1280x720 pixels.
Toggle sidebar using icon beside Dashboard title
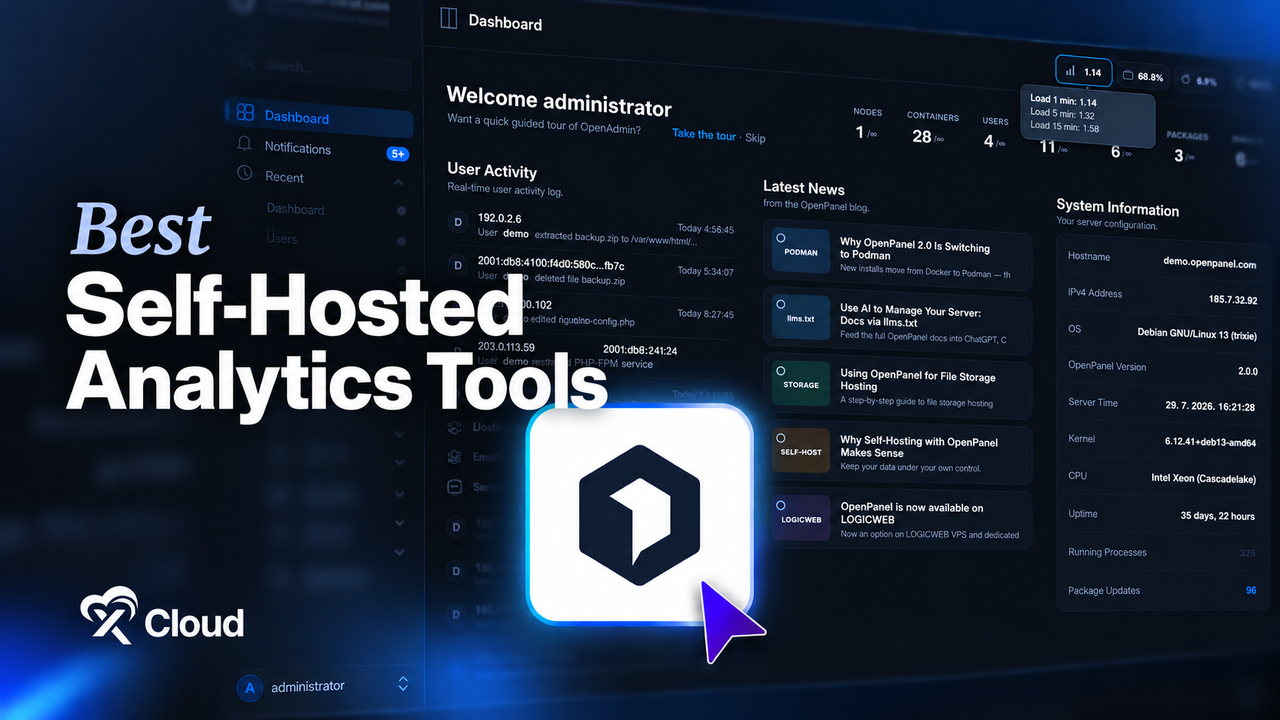[448, 18]
